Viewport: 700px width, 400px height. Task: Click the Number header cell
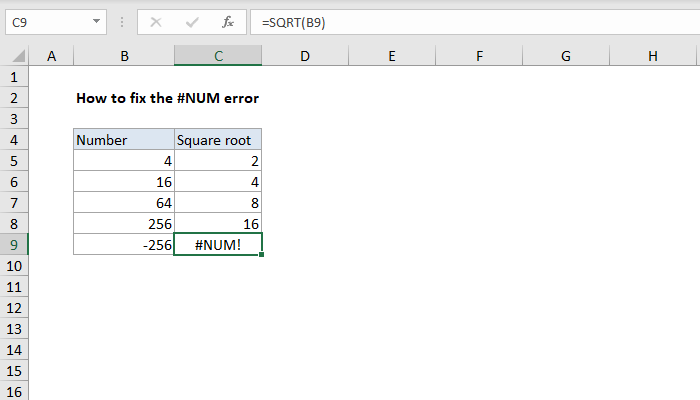pos(124,140)
